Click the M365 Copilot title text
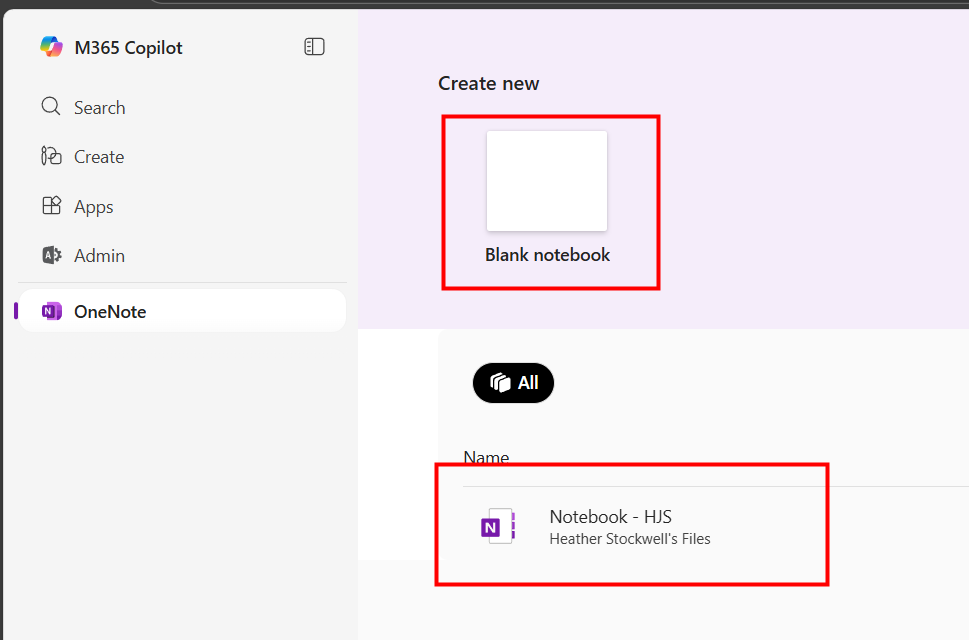Screen dimensions: 969x640 click(129, 48)
